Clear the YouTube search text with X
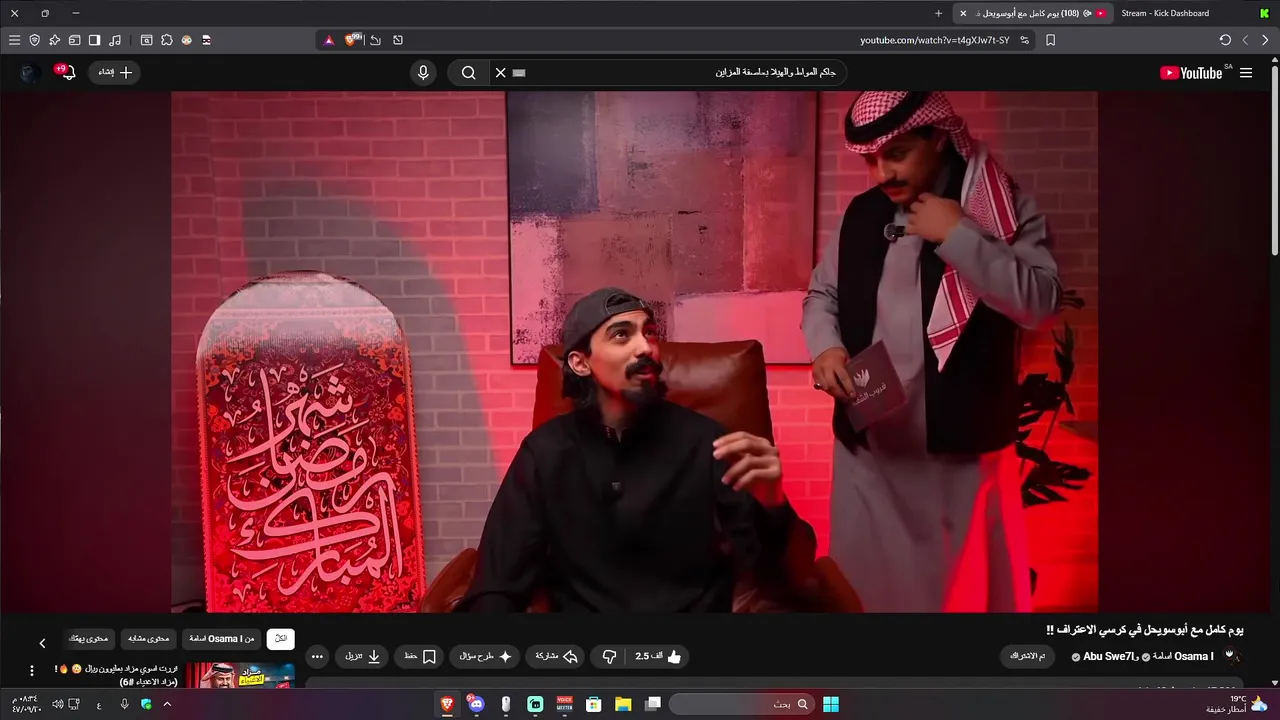The height and width of the screenshot is (720, 1280). click(501, 72)
